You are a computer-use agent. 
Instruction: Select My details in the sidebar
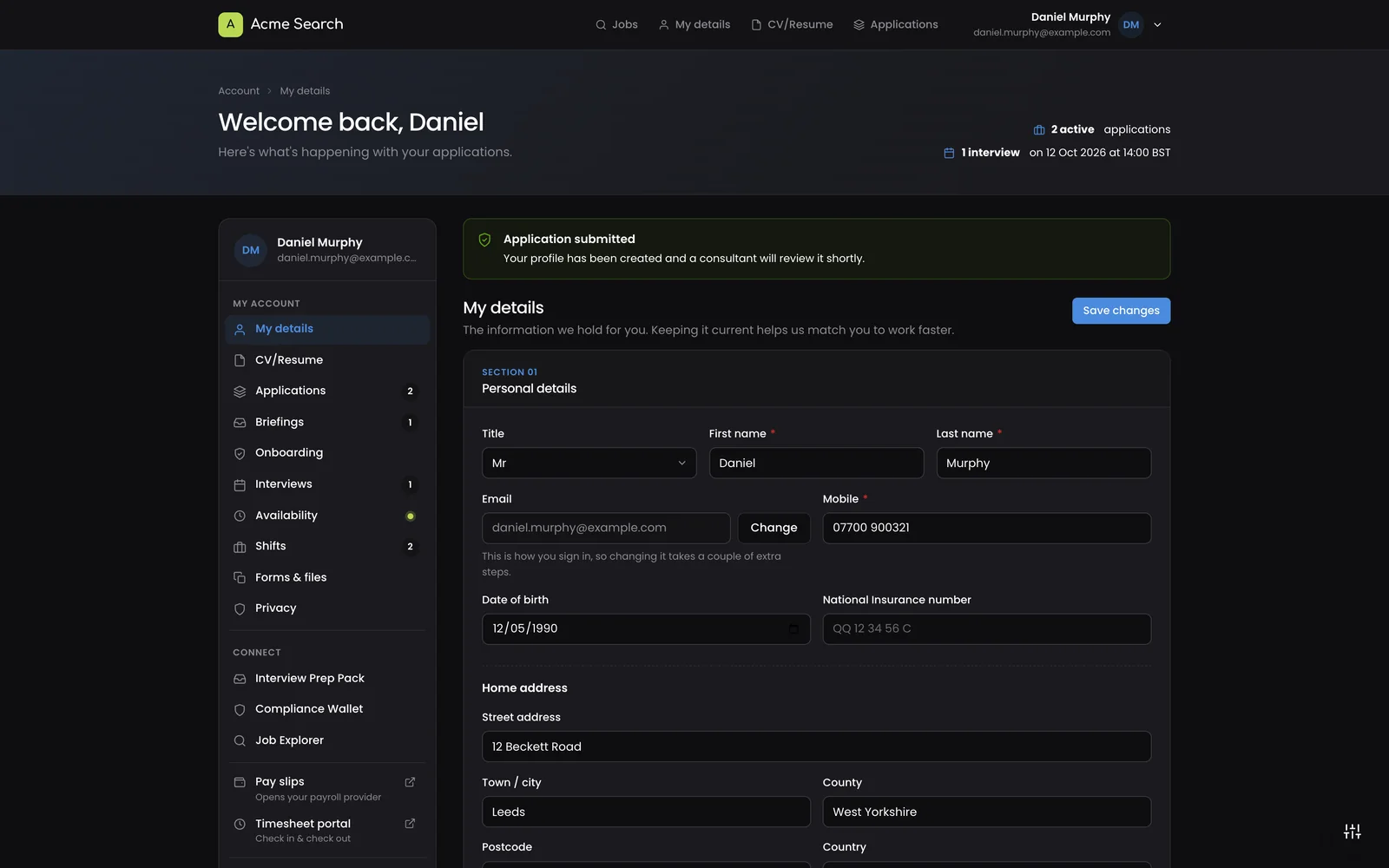click(x=327, y=329)
